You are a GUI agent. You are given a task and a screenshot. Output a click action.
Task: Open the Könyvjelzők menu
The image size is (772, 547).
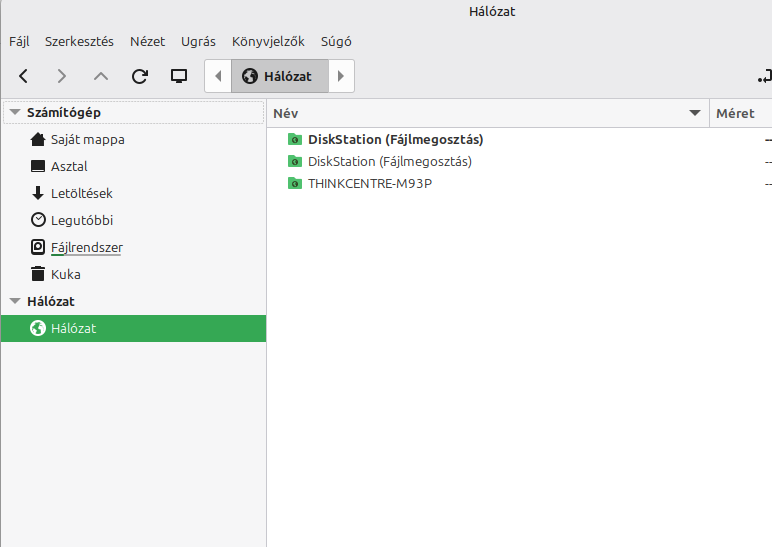268,41
